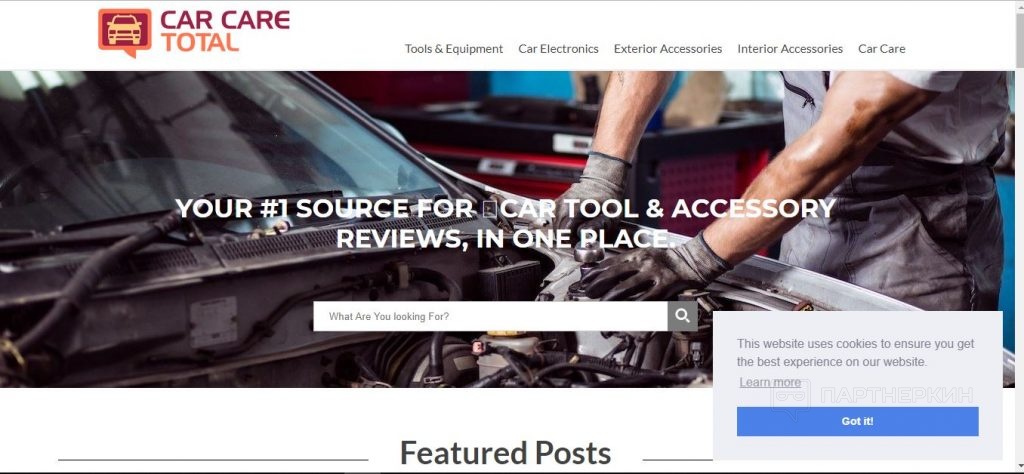Go to Exterior Accessories category
This screenshot has height=474, width=1024.
point(668,49)
